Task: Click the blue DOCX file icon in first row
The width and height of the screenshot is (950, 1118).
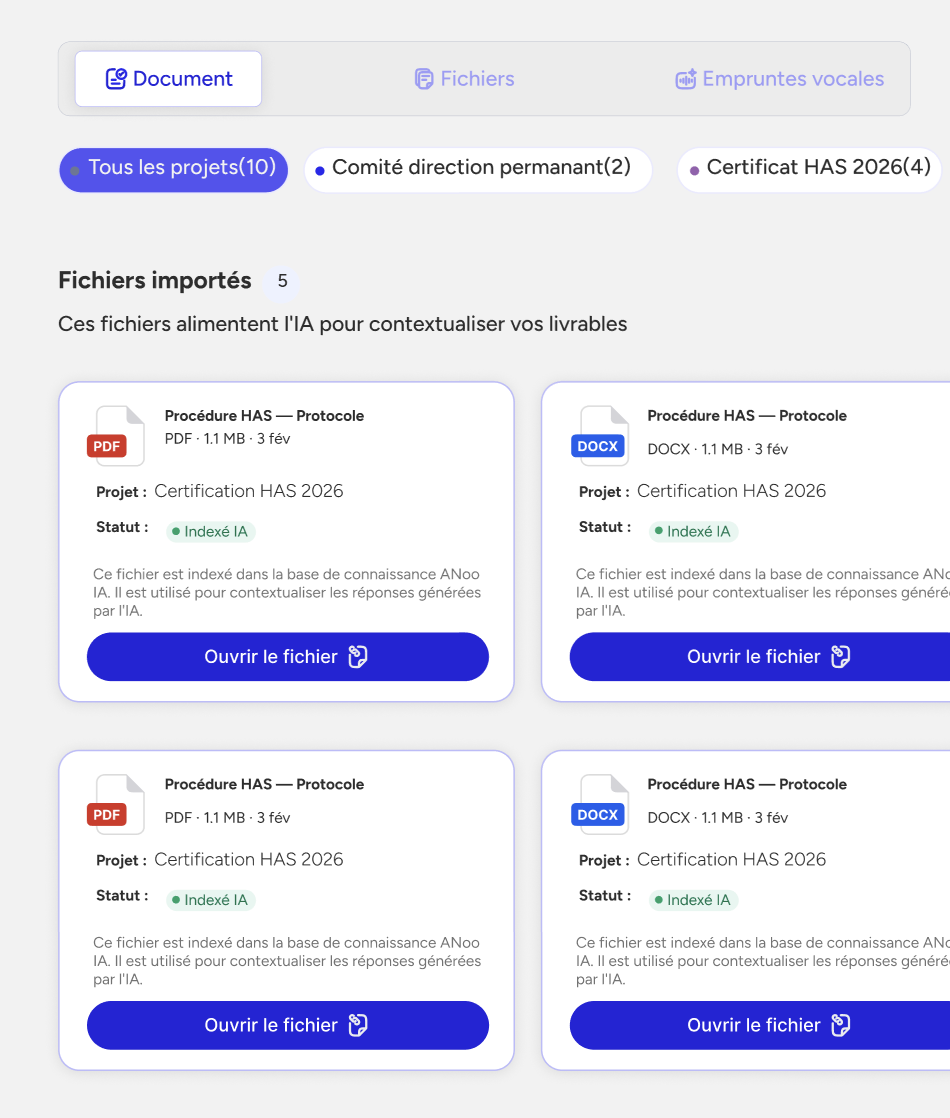Action: pyautogui.click(x=600, y=436)
